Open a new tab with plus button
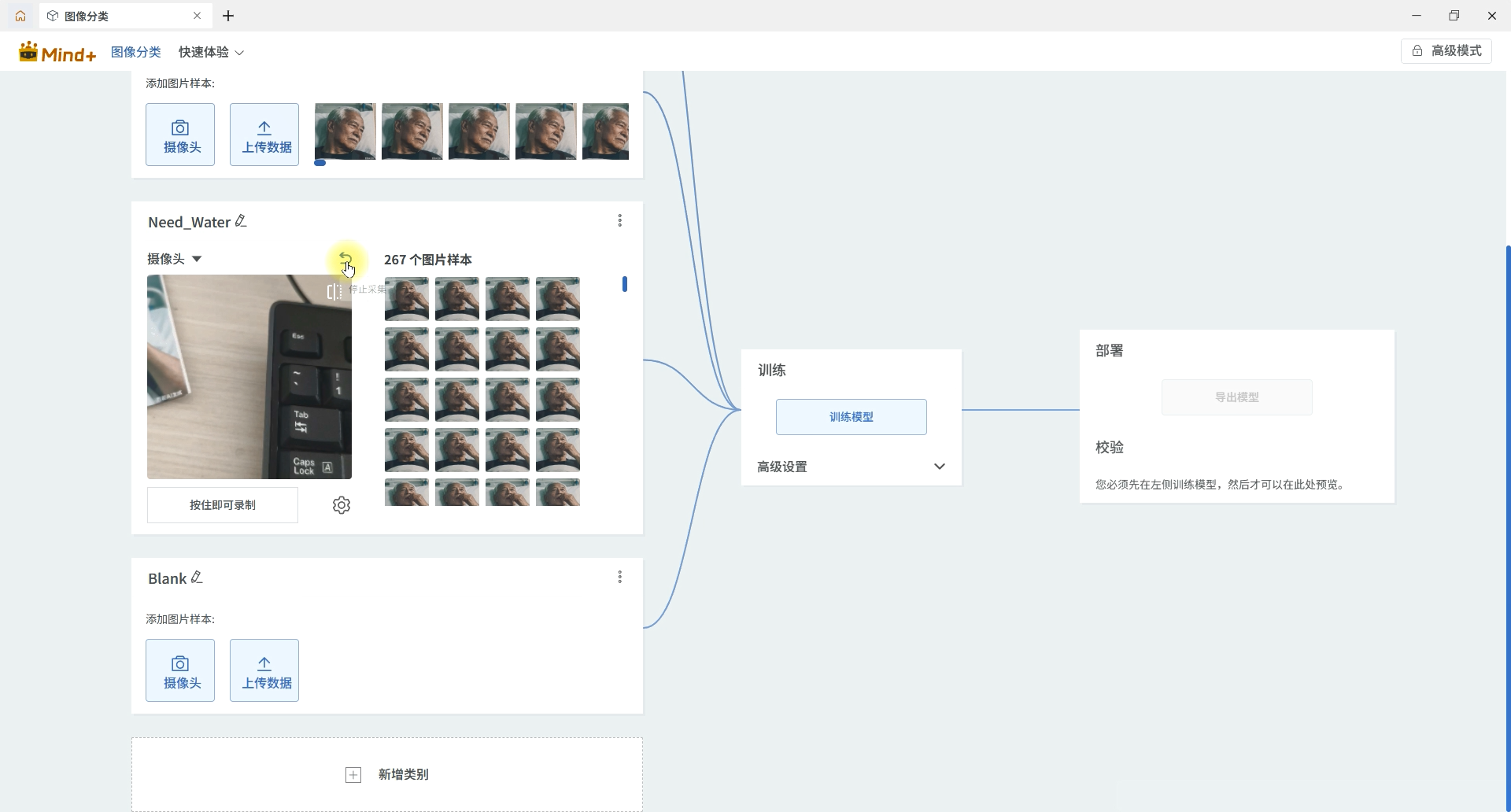The height and width of the screenshot is (812, 1511). [x=228, y=16]
